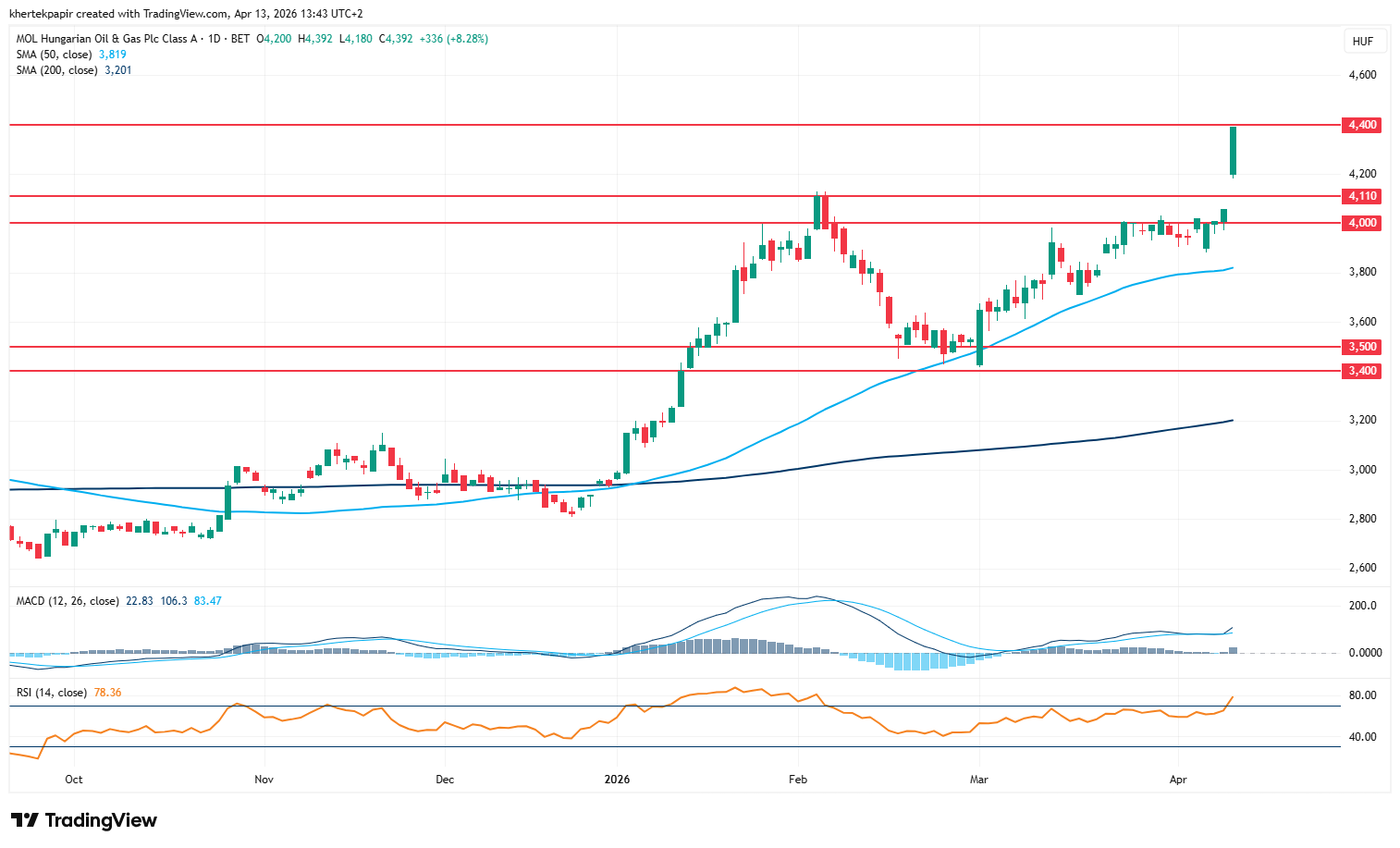
Task: Select the 4,000 red price level label
Action: pyautogui.click(x=1361, y=223)
